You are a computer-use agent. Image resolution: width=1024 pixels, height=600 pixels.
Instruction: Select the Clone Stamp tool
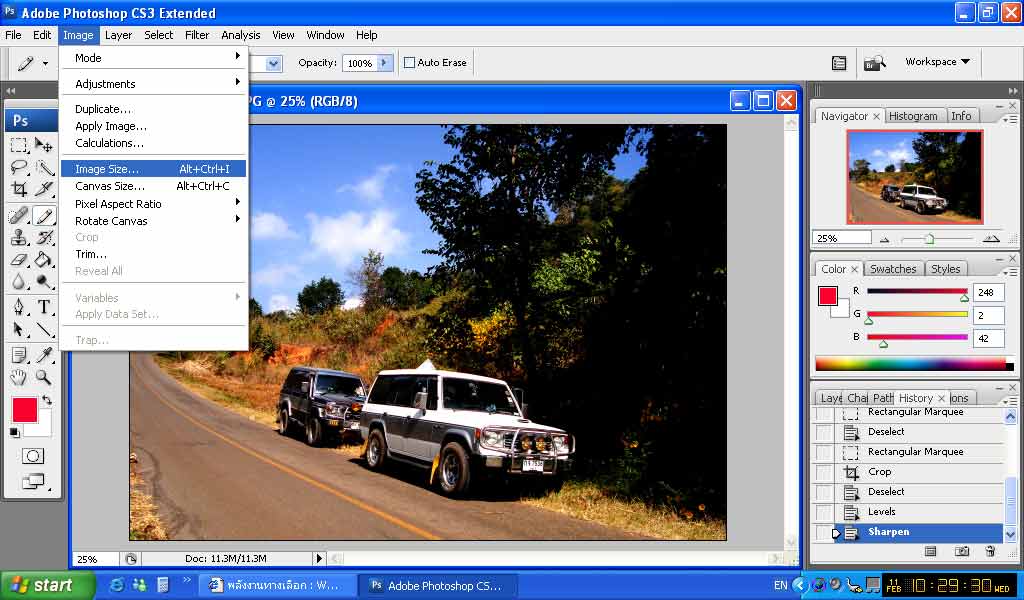(19, 237)
